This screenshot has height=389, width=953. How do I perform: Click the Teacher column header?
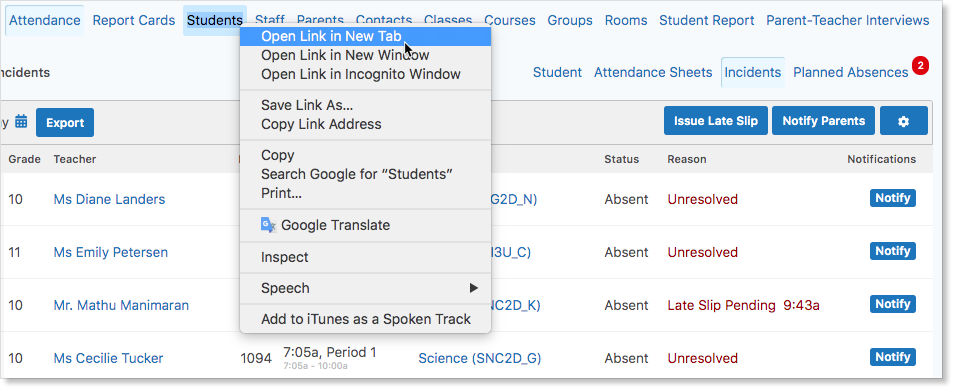[x=75, y=159]
